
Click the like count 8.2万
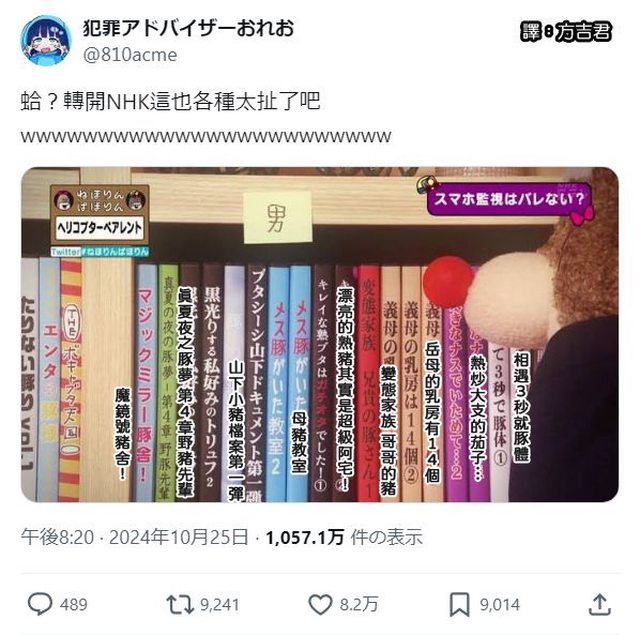359,604
